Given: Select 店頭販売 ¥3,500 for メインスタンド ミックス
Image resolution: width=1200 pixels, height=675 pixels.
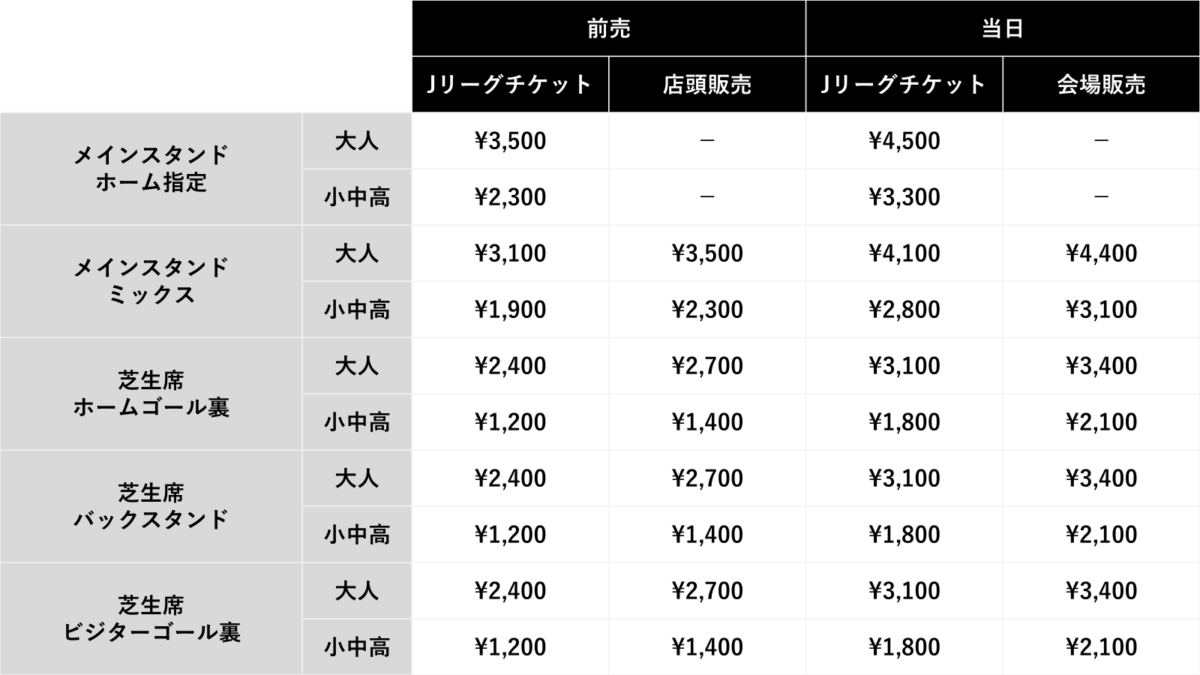Looking at the screenshot, I should click(x=706, y=254).
